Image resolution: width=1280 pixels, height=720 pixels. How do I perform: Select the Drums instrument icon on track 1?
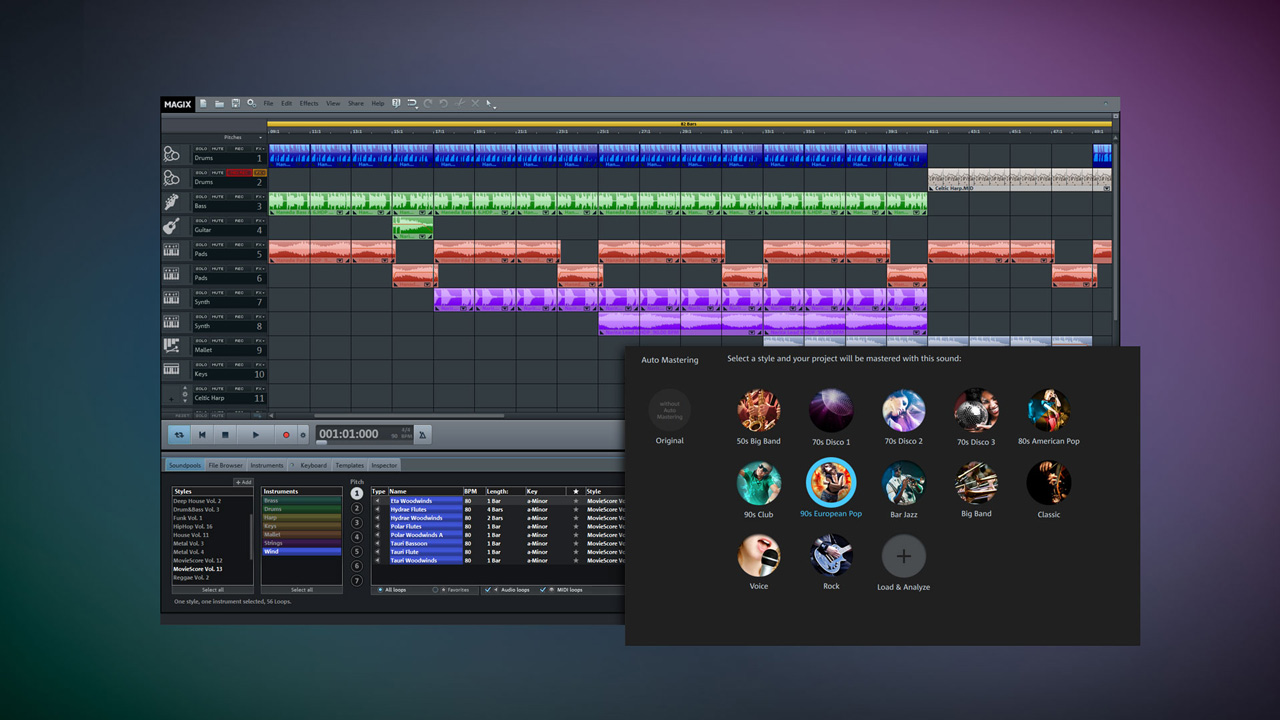171,154
